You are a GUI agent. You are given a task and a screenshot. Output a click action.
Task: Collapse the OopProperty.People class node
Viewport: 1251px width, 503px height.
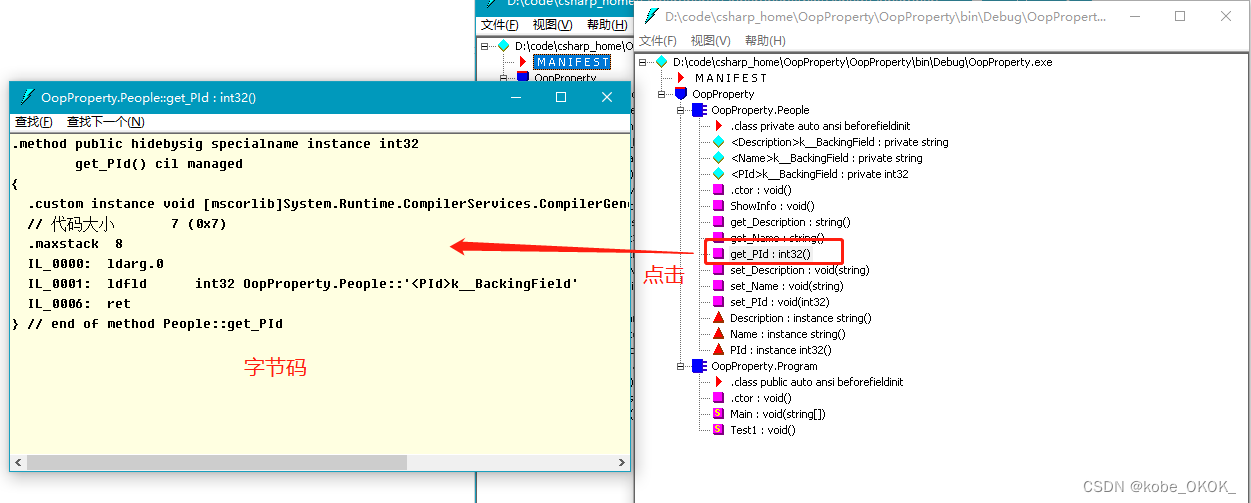(682, 110)
